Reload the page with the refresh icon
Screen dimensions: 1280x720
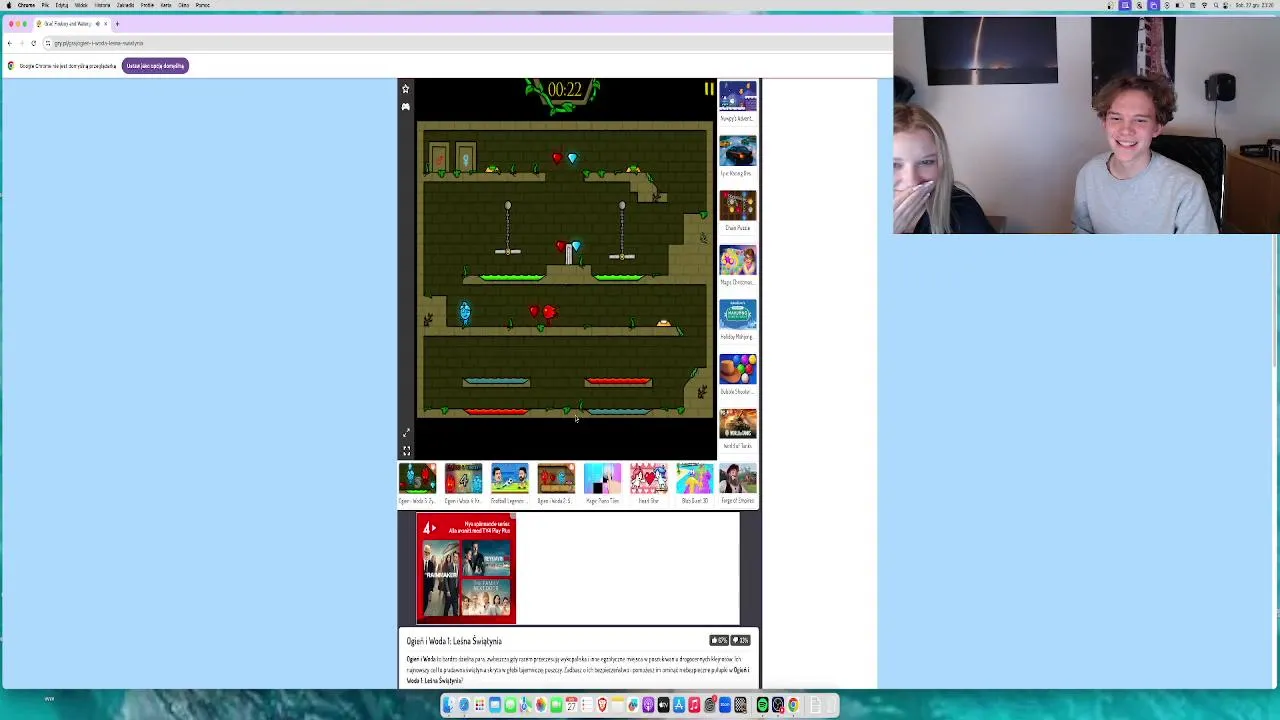point(33,43)
